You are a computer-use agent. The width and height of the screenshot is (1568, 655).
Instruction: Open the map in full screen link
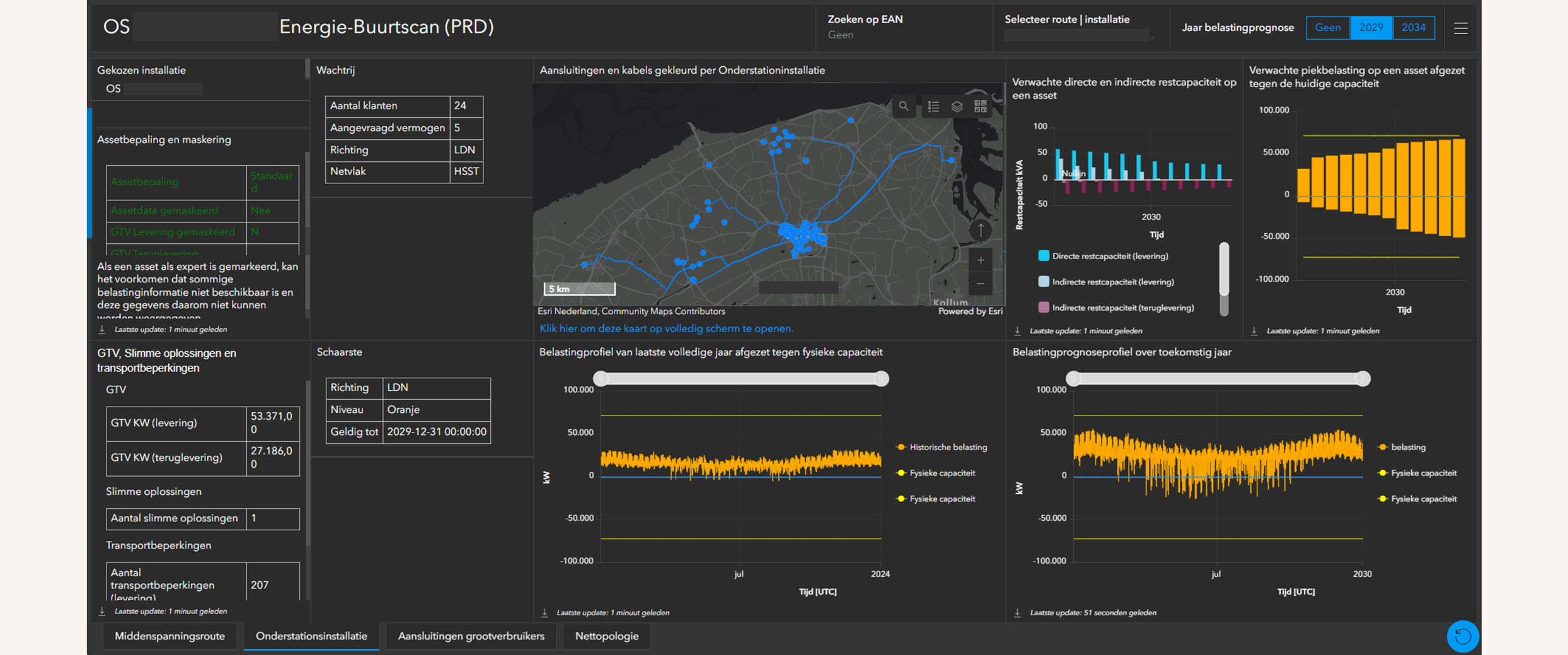(666, 328)
